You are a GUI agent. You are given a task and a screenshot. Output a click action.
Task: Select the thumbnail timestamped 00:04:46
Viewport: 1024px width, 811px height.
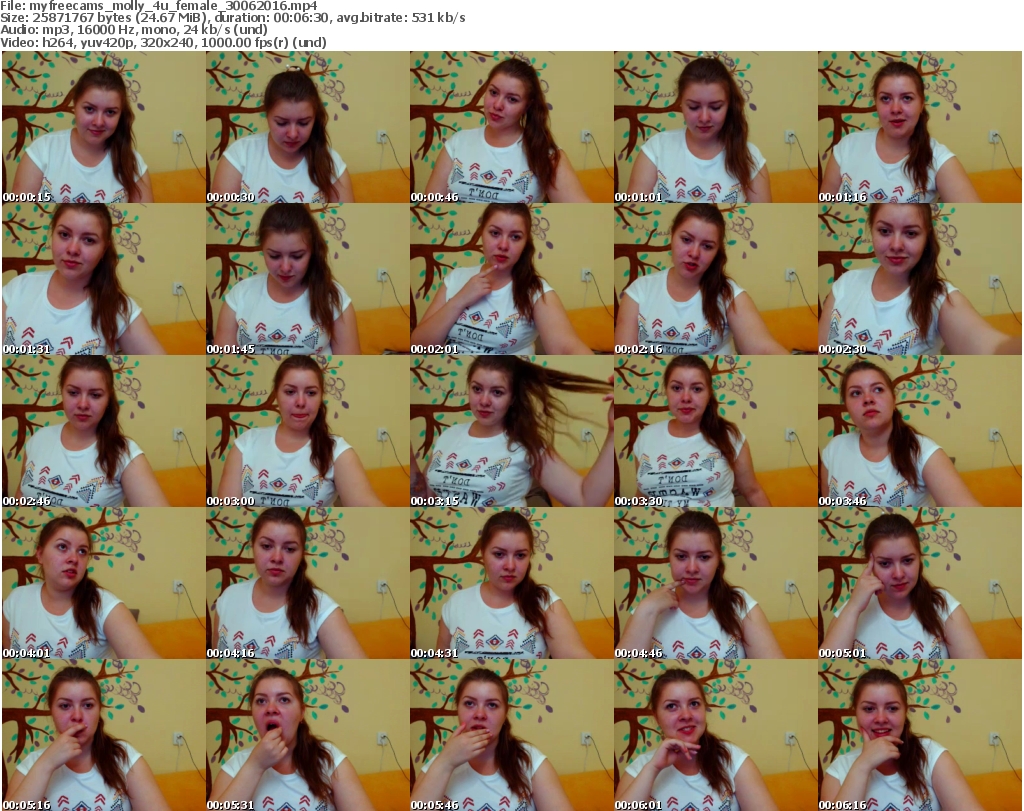715,583
